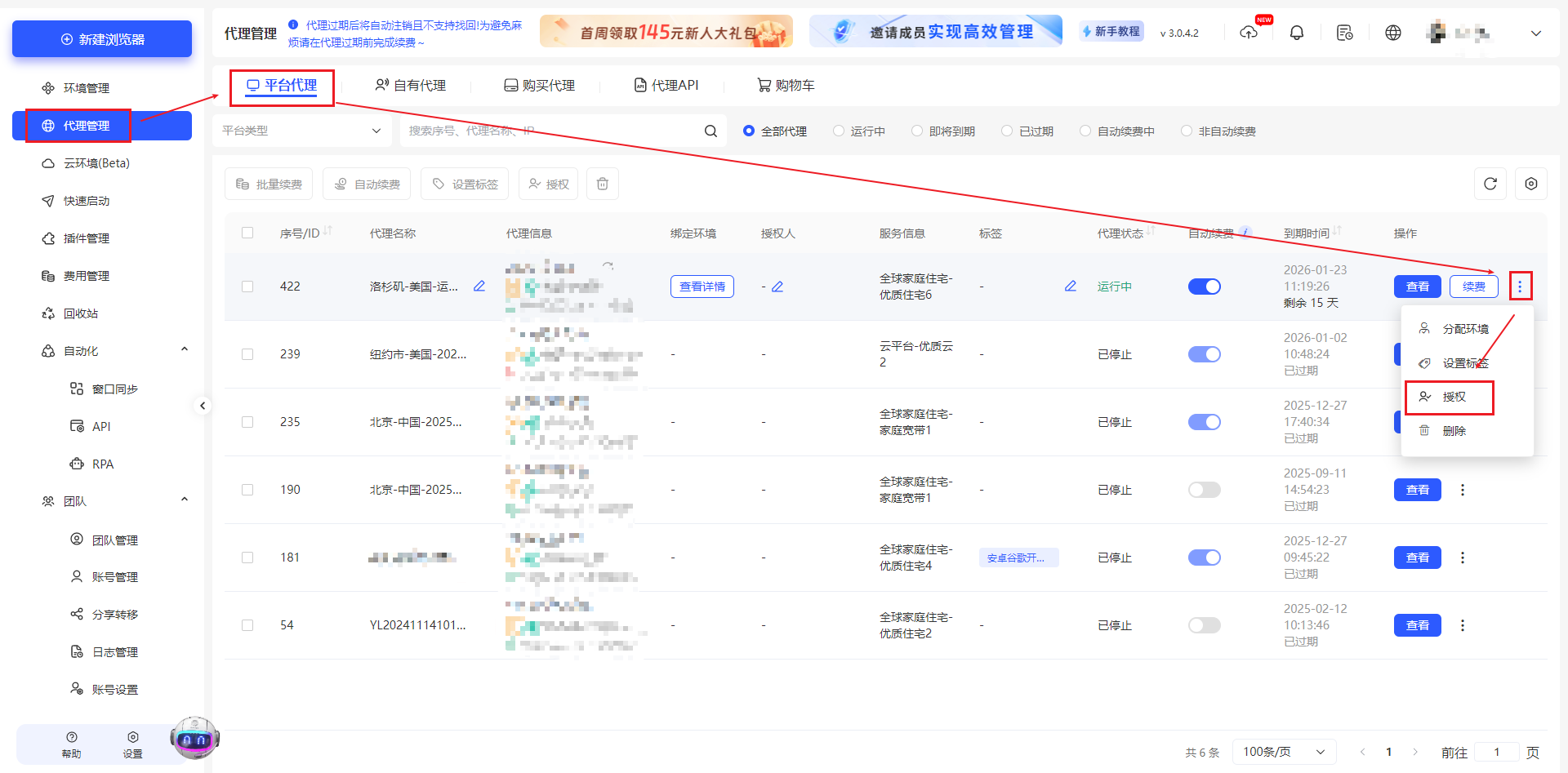
Task: Enable auto-renew for proxy 190
Action: (1204, 490)
